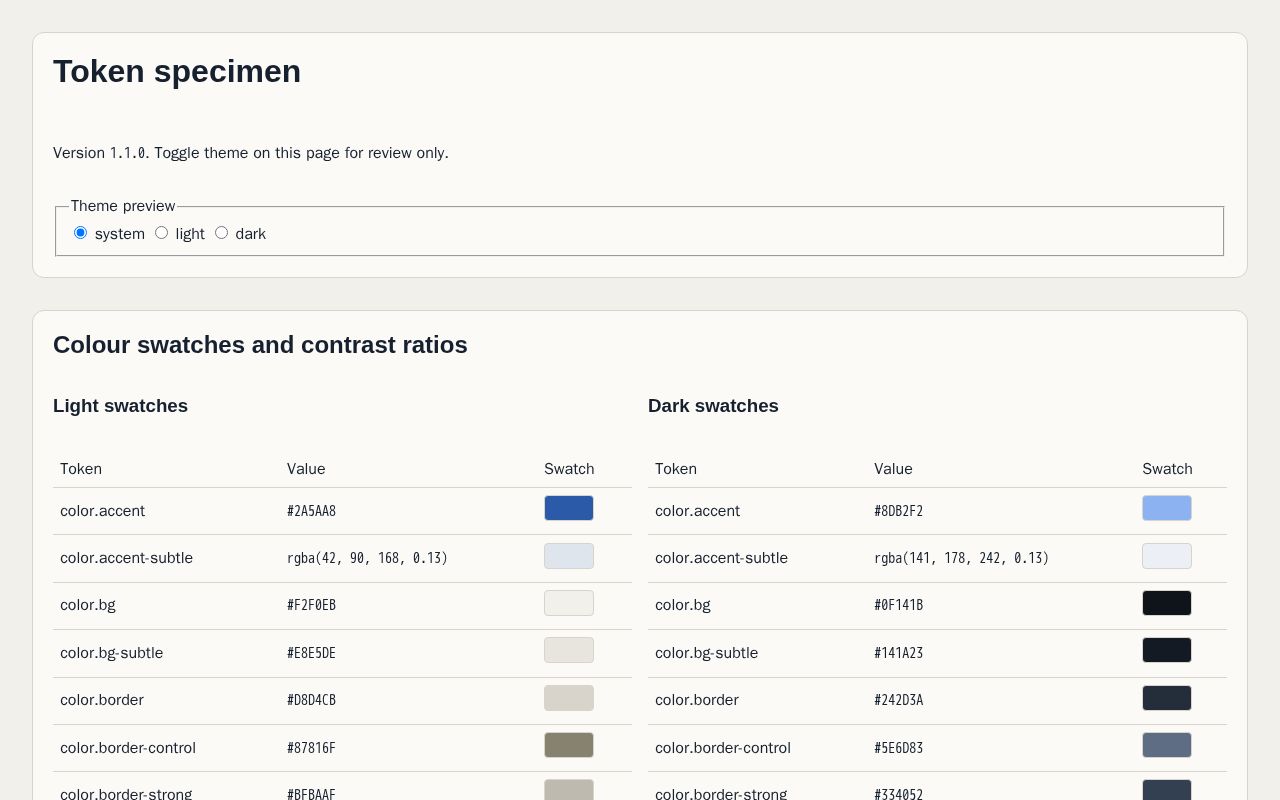Select the hex value #E8E5DE
This screenshot has height=800, width=1280.
pyautogui.click(x=311, y=653)
